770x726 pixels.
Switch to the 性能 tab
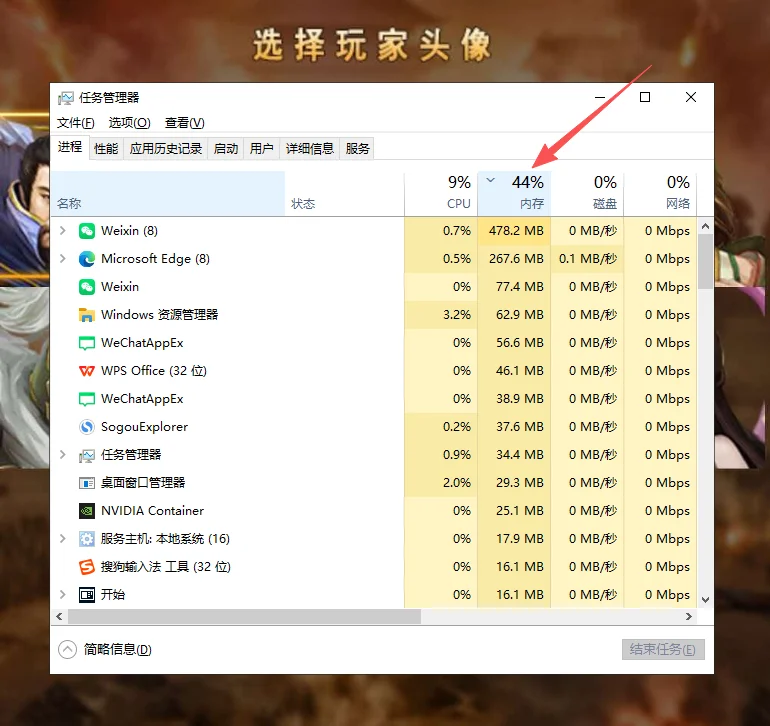107,148
